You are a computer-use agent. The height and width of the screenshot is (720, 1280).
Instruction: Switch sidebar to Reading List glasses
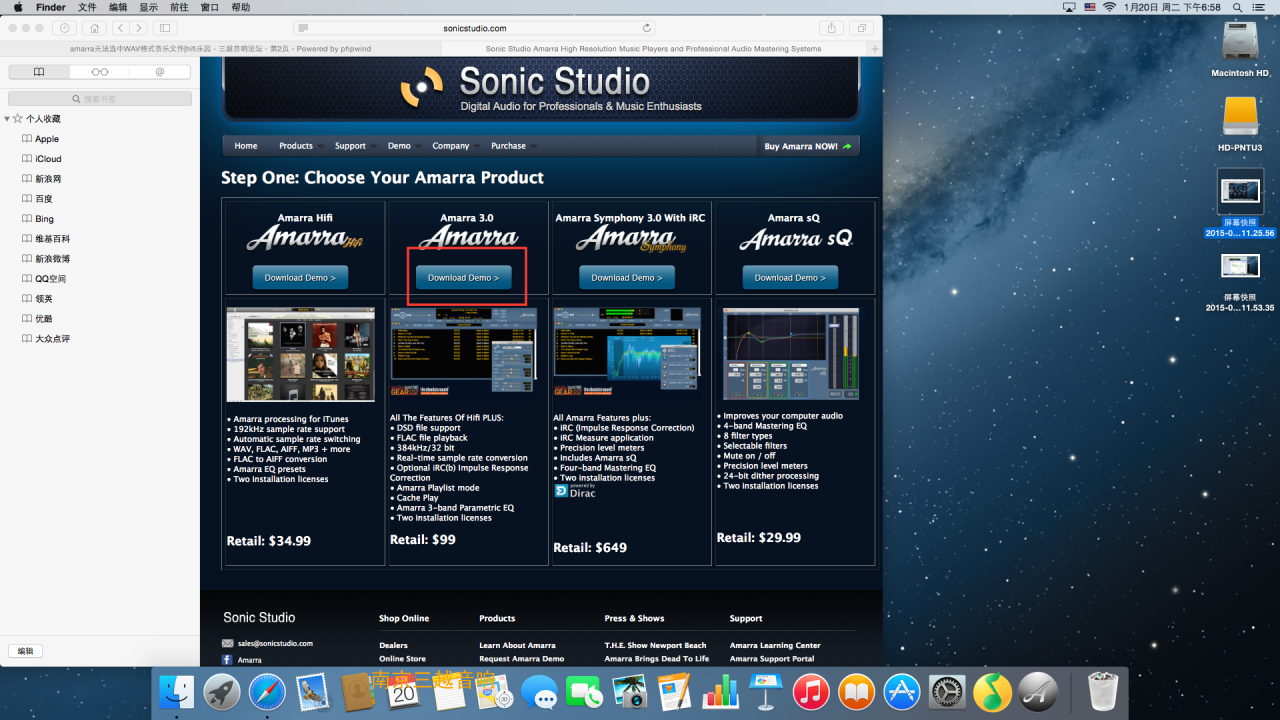coord(100,72)
